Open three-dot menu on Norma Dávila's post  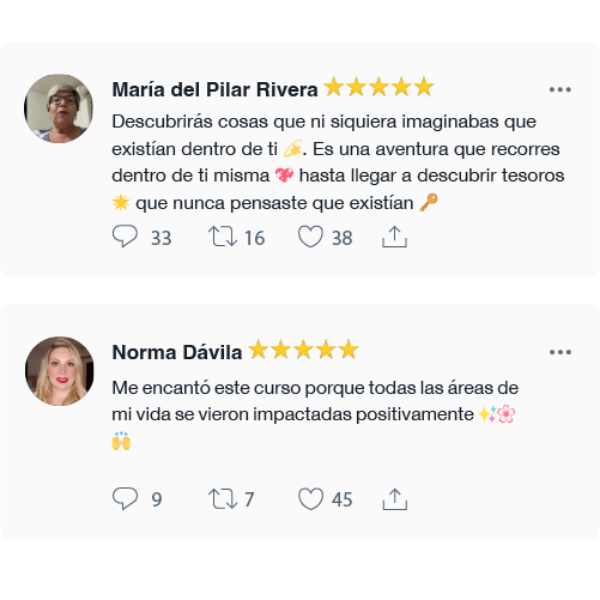coord(560,352)
